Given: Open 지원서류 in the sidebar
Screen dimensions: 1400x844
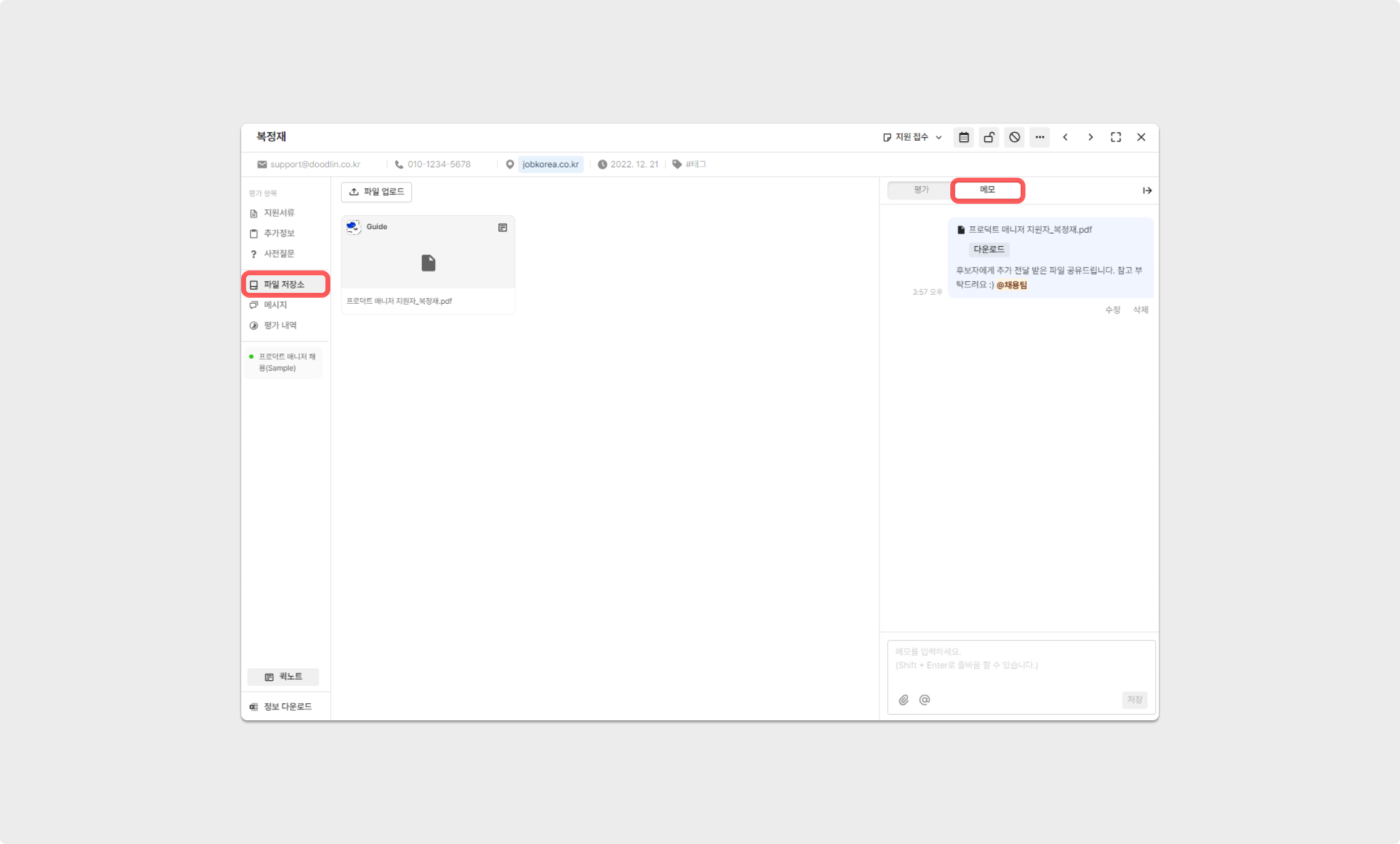Looking at the screenshot, I should [x=279, y=213].
